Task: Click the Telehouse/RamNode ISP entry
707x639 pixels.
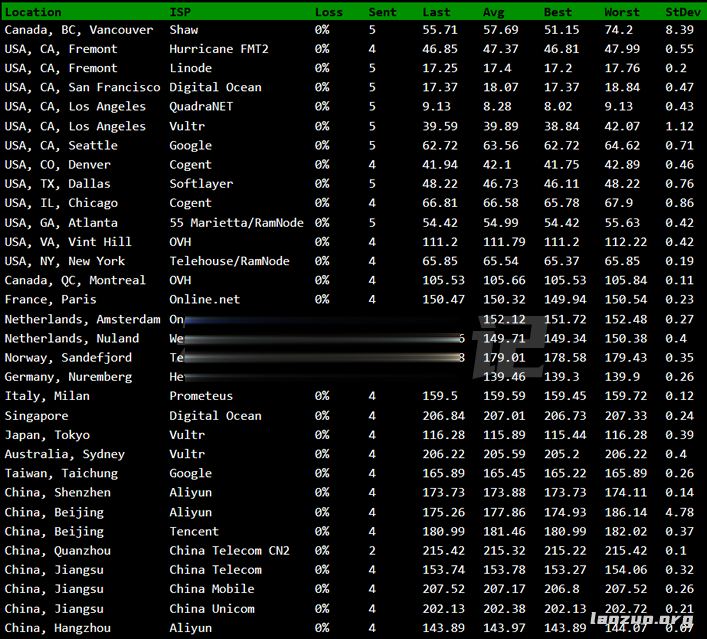Action: point(230,261)
